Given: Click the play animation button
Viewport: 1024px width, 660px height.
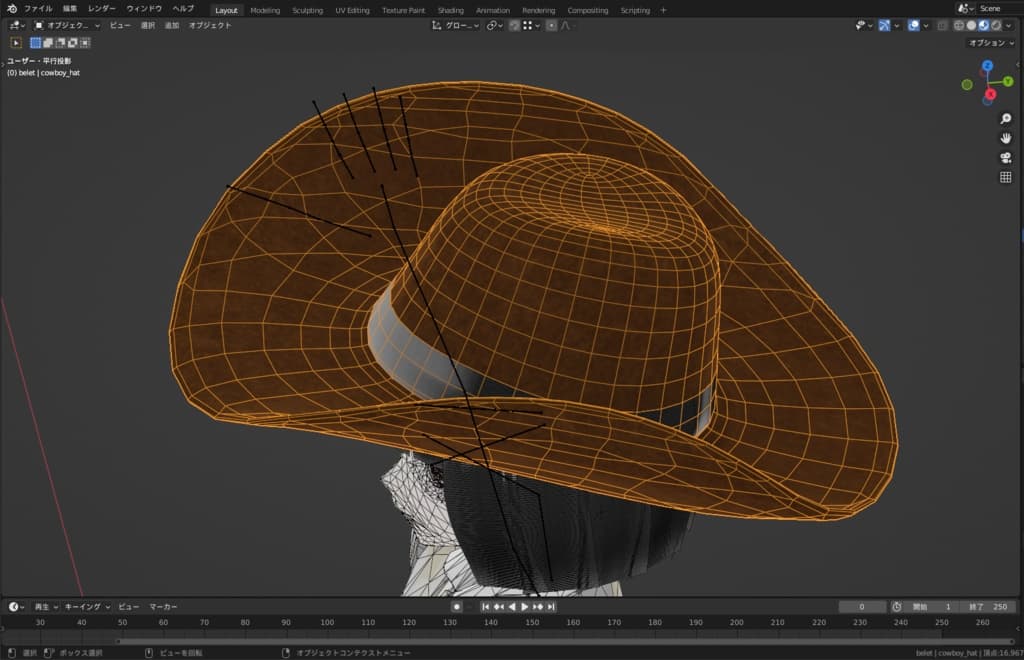Looking at the screenshot, I should [x=525, y=606].
